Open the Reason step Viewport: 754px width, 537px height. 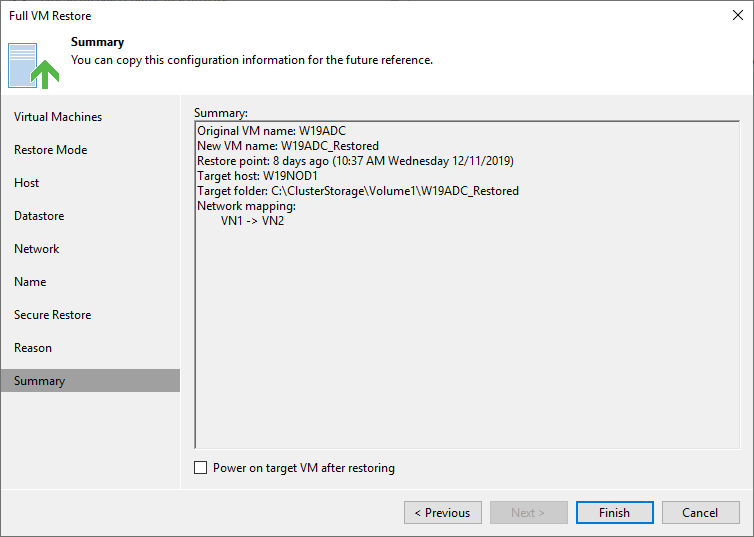(x=33, y=348)
